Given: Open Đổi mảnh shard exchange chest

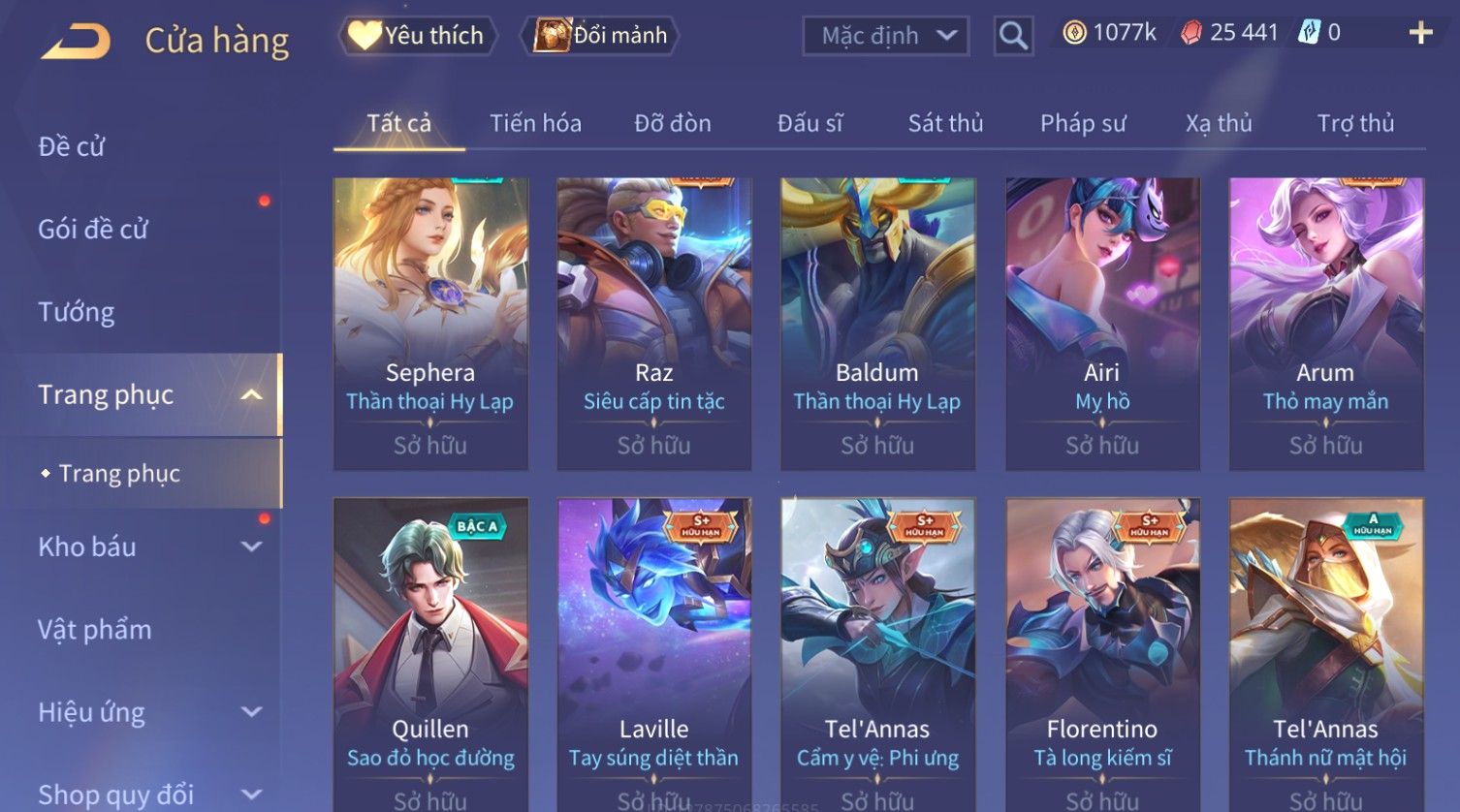Looking at the screenshot, I should pos(600,36).
